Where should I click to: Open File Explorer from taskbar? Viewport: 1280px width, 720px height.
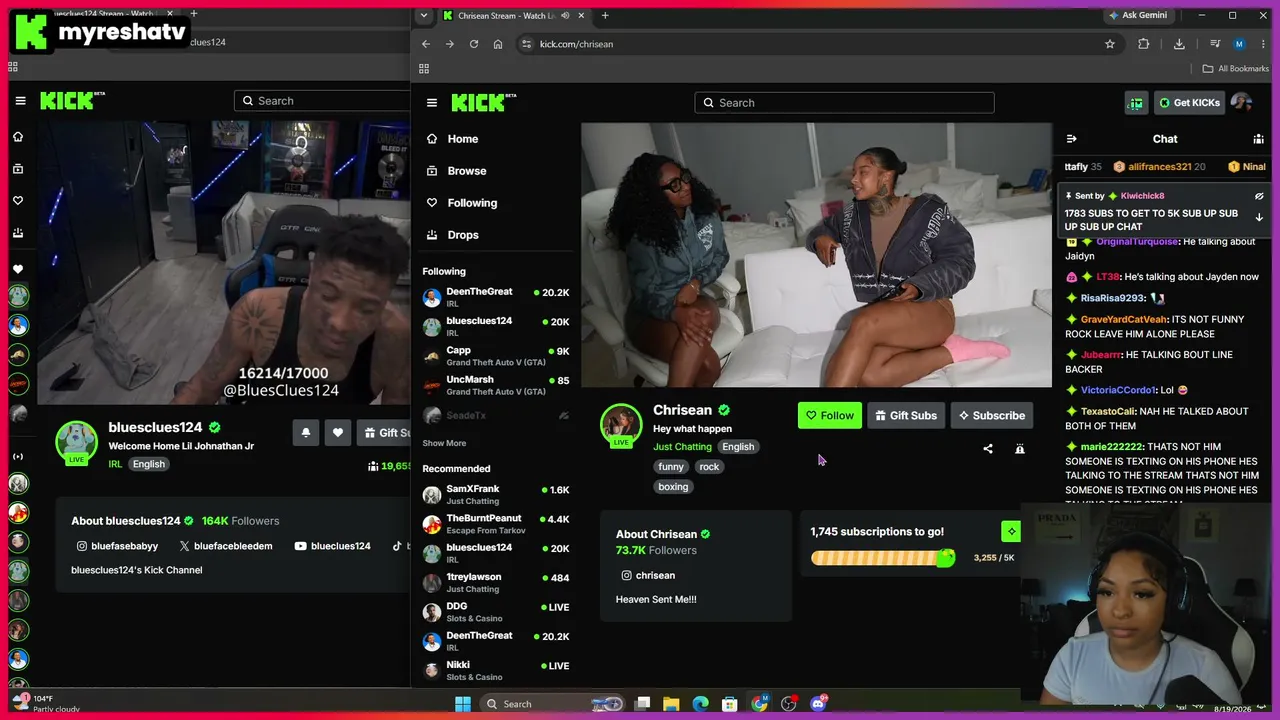click(x=671, y=704)
